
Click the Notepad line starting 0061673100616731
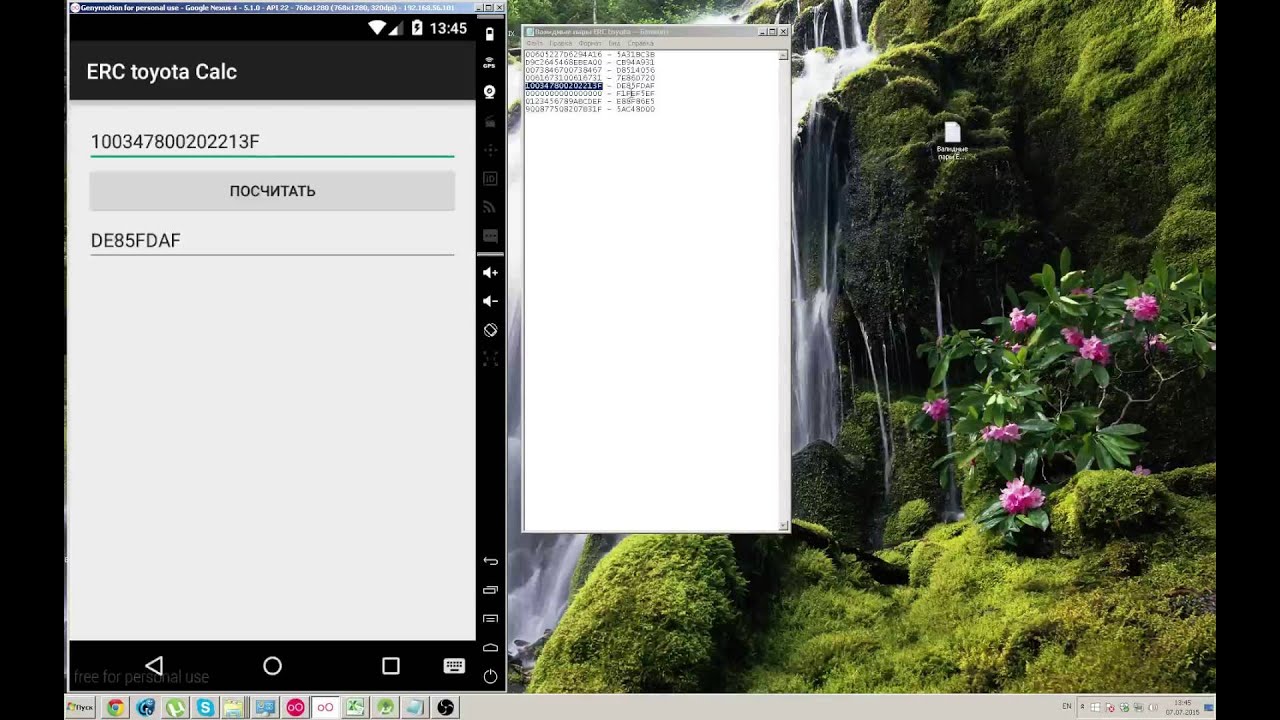coord(590,78)
